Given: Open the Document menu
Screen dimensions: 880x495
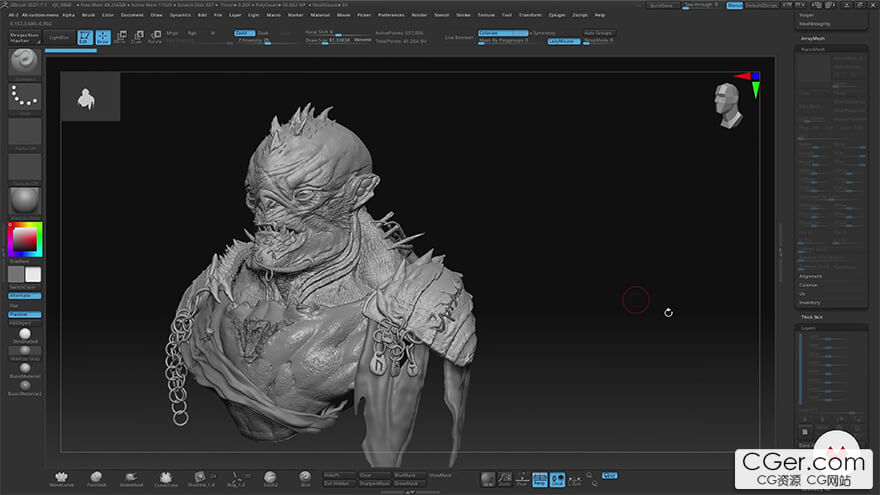Looking at the screenshot, I should [132, 15].
